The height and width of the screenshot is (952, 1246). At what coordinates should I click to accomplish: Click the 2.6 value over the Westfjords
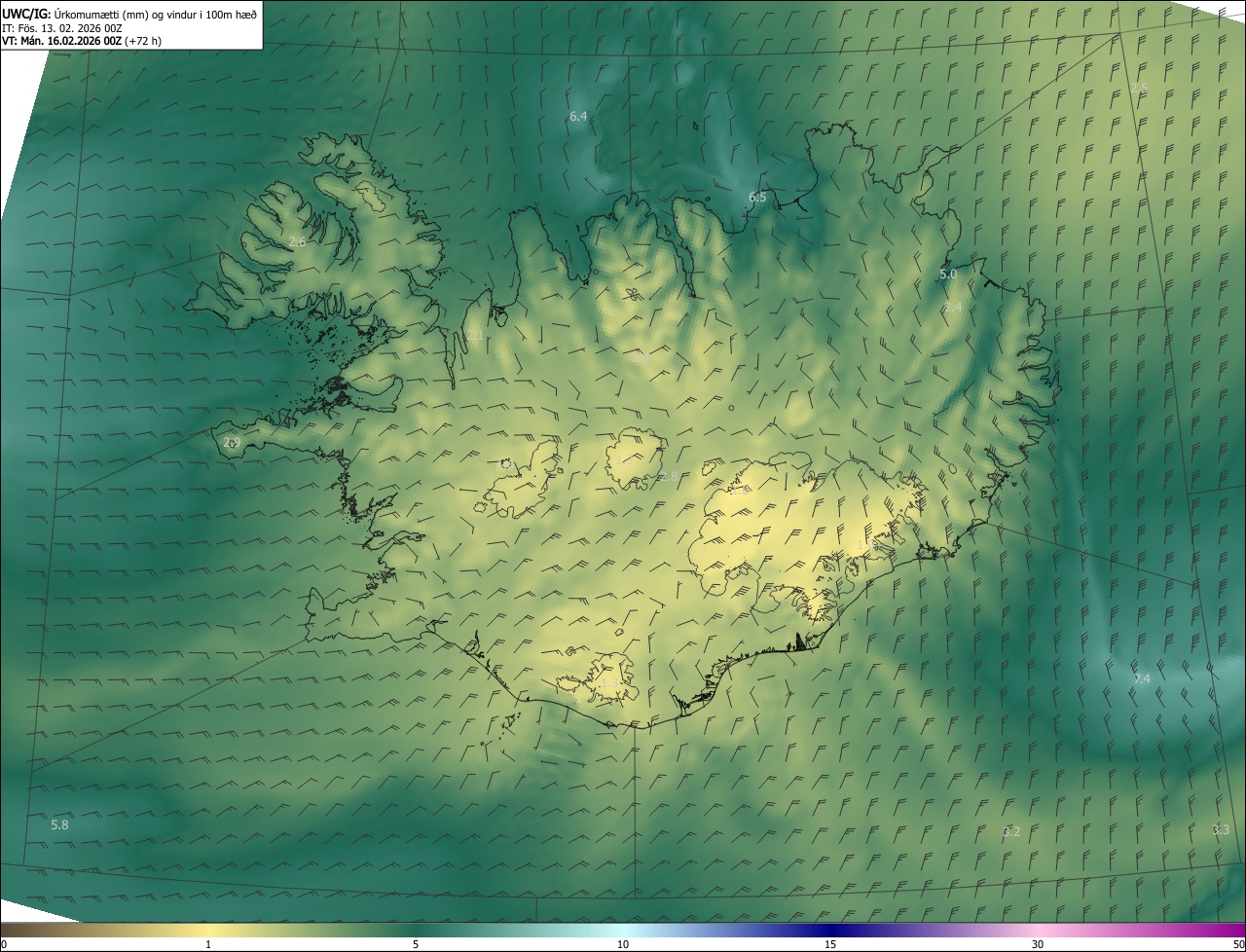click(297, 241)
